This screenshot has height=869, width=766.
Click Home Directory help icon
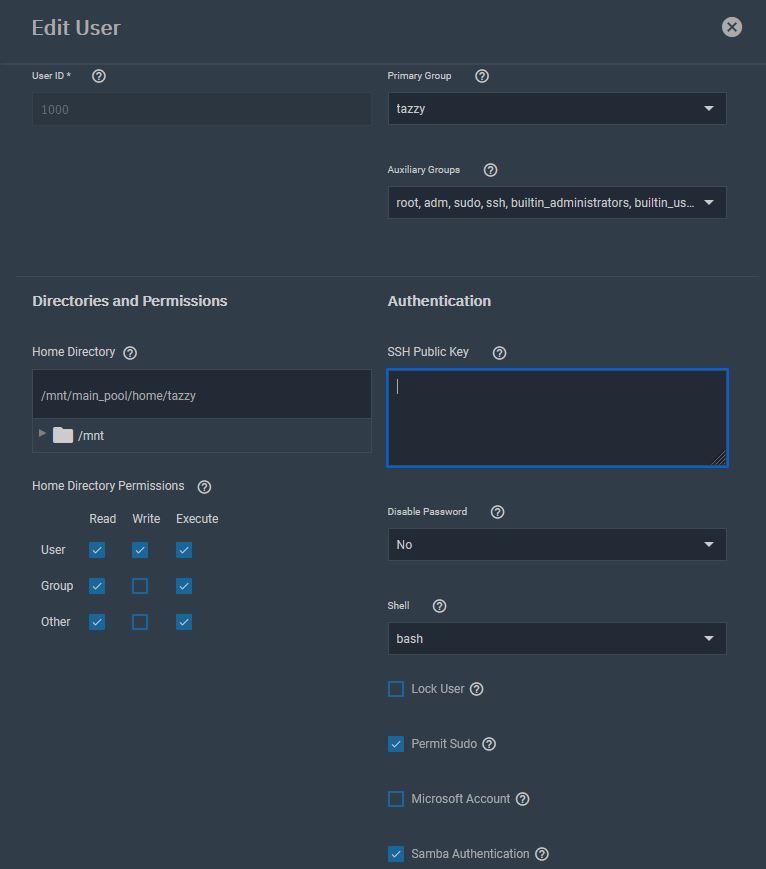coord(130,353)
